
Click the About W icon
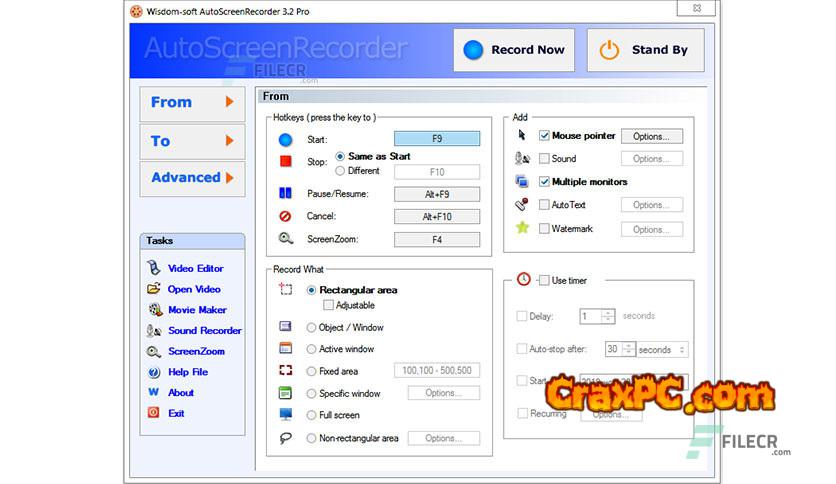tap(154, 392)
